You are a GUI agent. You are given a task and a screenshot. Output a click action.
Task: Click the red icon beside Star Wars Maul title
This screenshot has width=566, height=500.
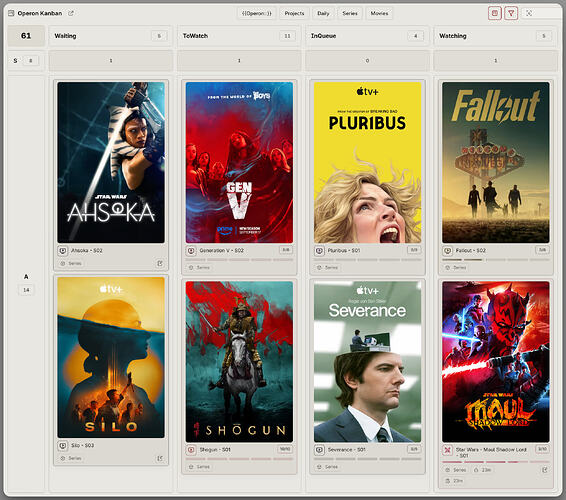(x=448, y=450)
